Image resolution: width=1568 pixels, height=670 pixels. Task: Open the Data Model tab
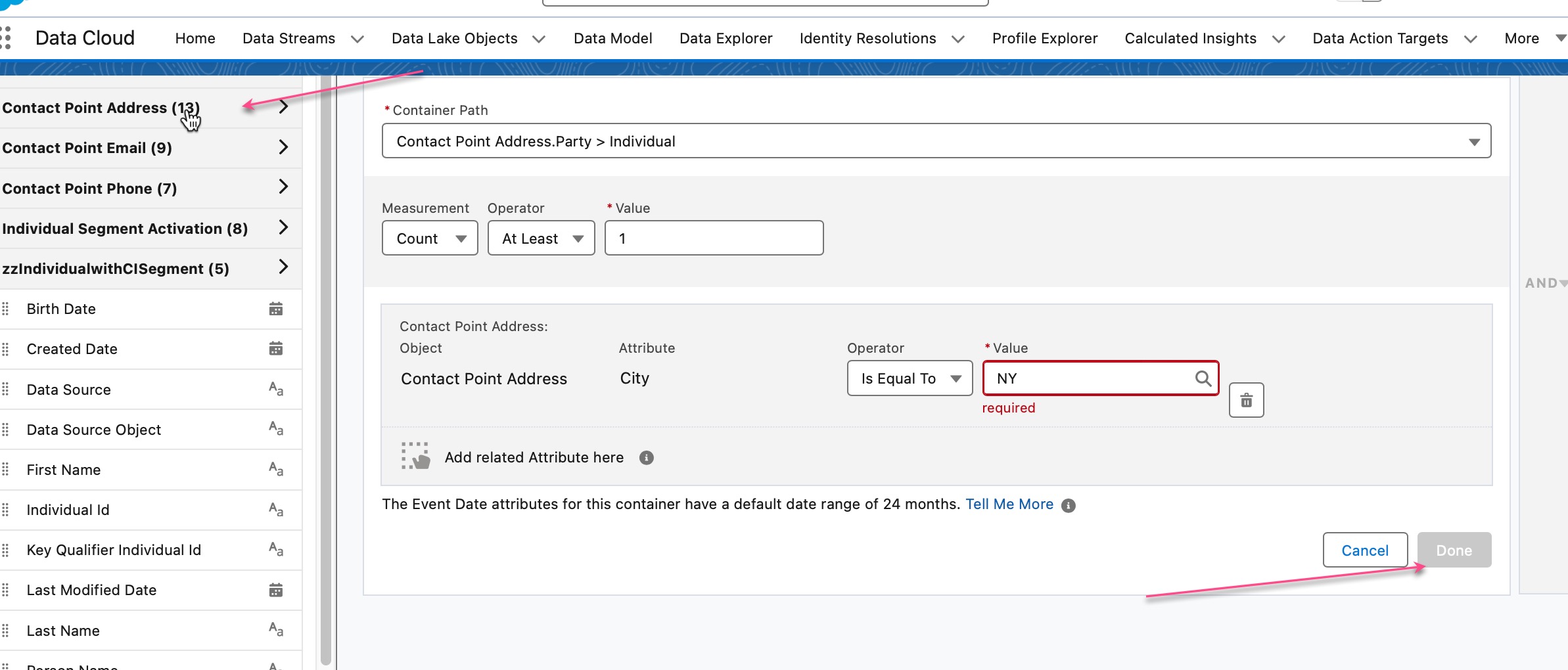[612, 38]
